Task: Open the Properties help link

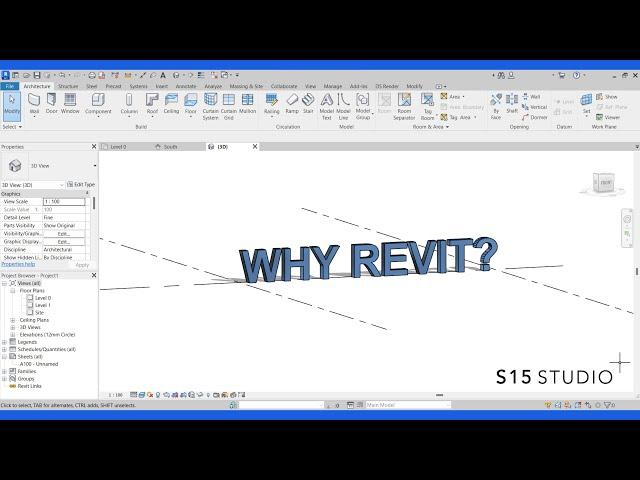Action: (x=18, y=264)
